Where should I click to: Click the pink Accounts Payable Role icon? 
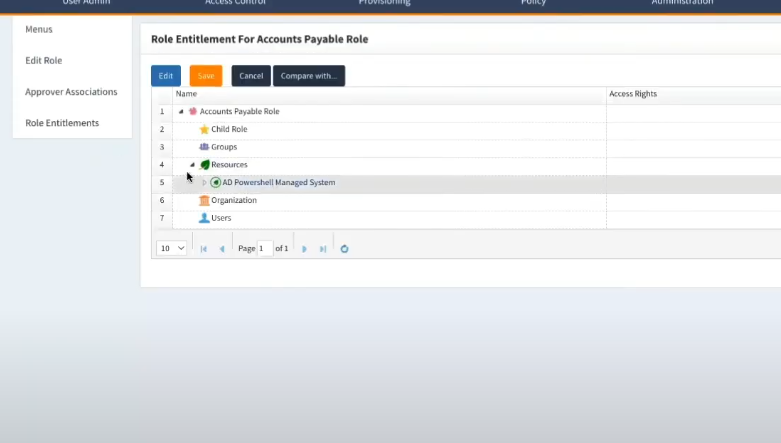(193, 111)
